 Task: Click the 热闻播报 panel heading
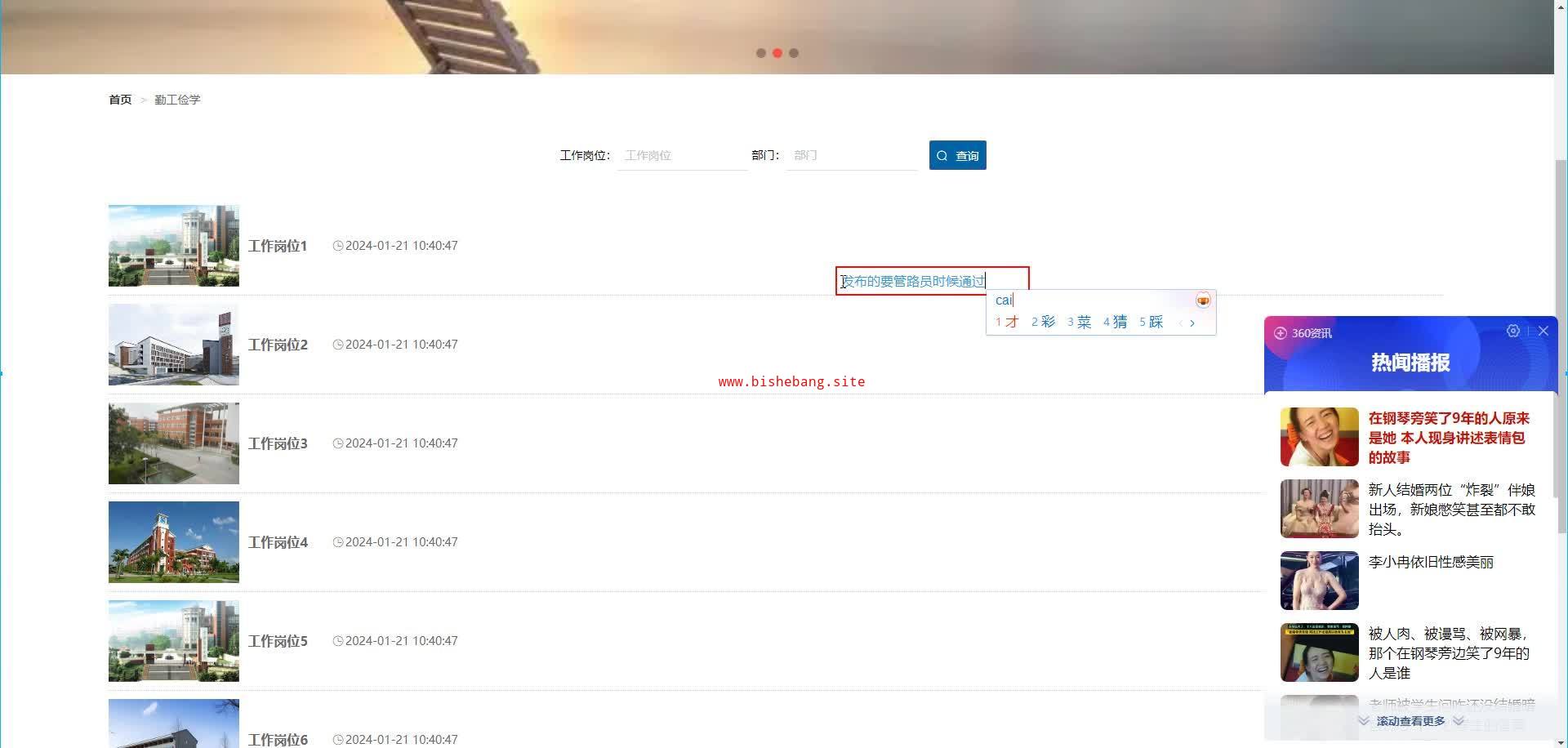point(1410,363)
